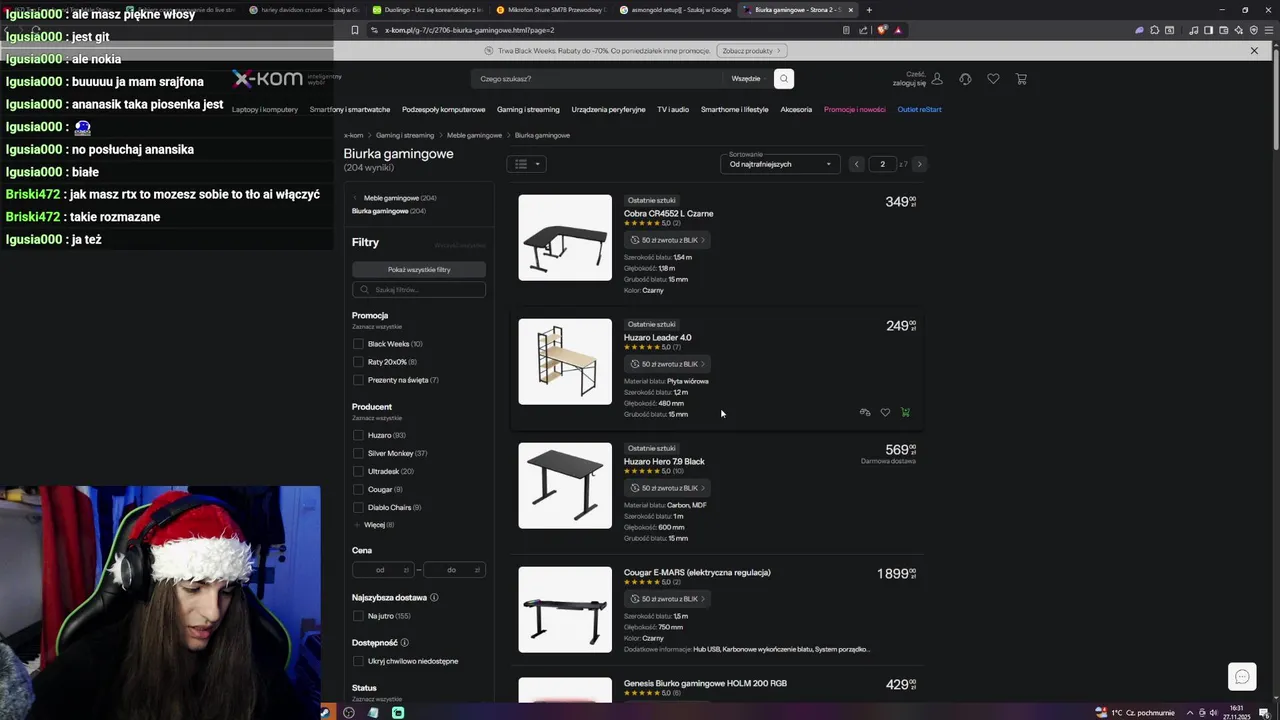Open Gaming i streaming menu
1280x720 pixels.
(x=528, y=109)
